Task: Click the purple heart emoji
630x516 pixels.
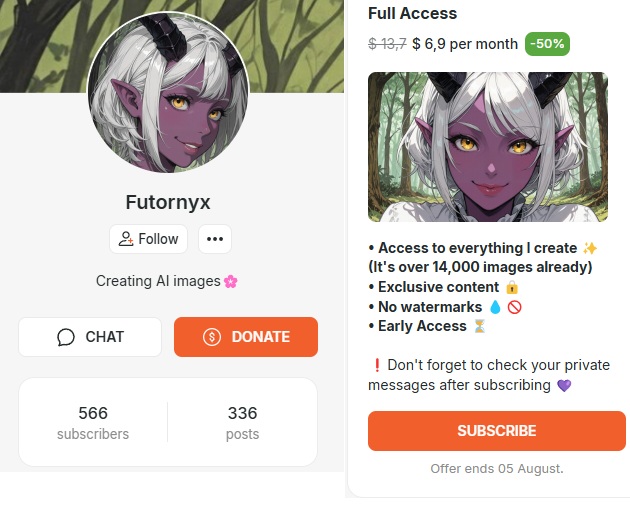Action: pyautogui.click(x=564, y=385)
